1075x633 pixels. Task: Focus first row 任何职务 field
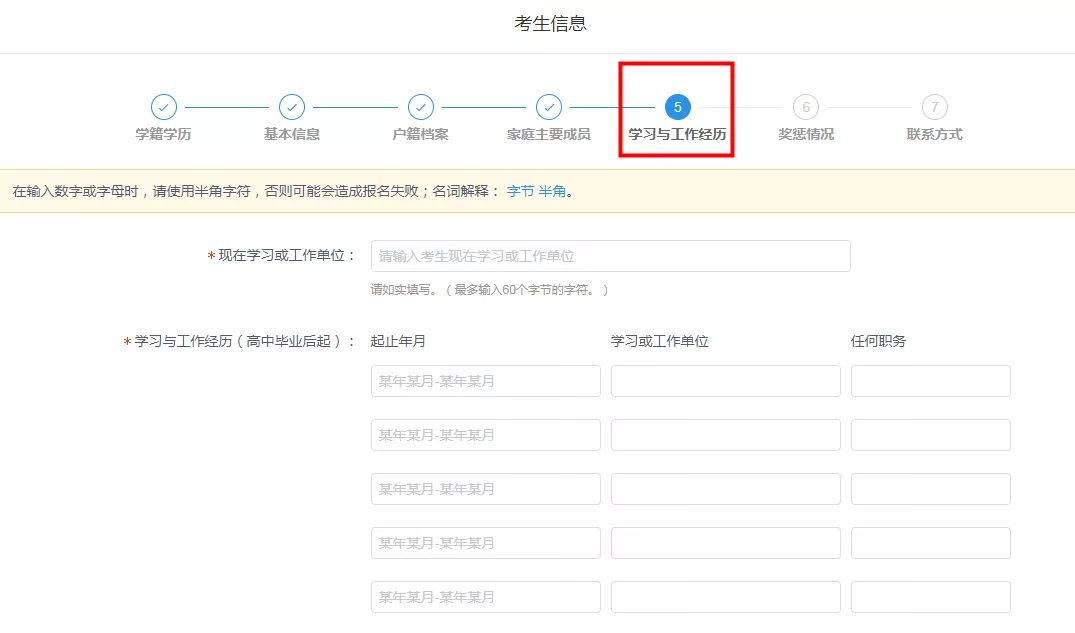(x=930, y=381)
